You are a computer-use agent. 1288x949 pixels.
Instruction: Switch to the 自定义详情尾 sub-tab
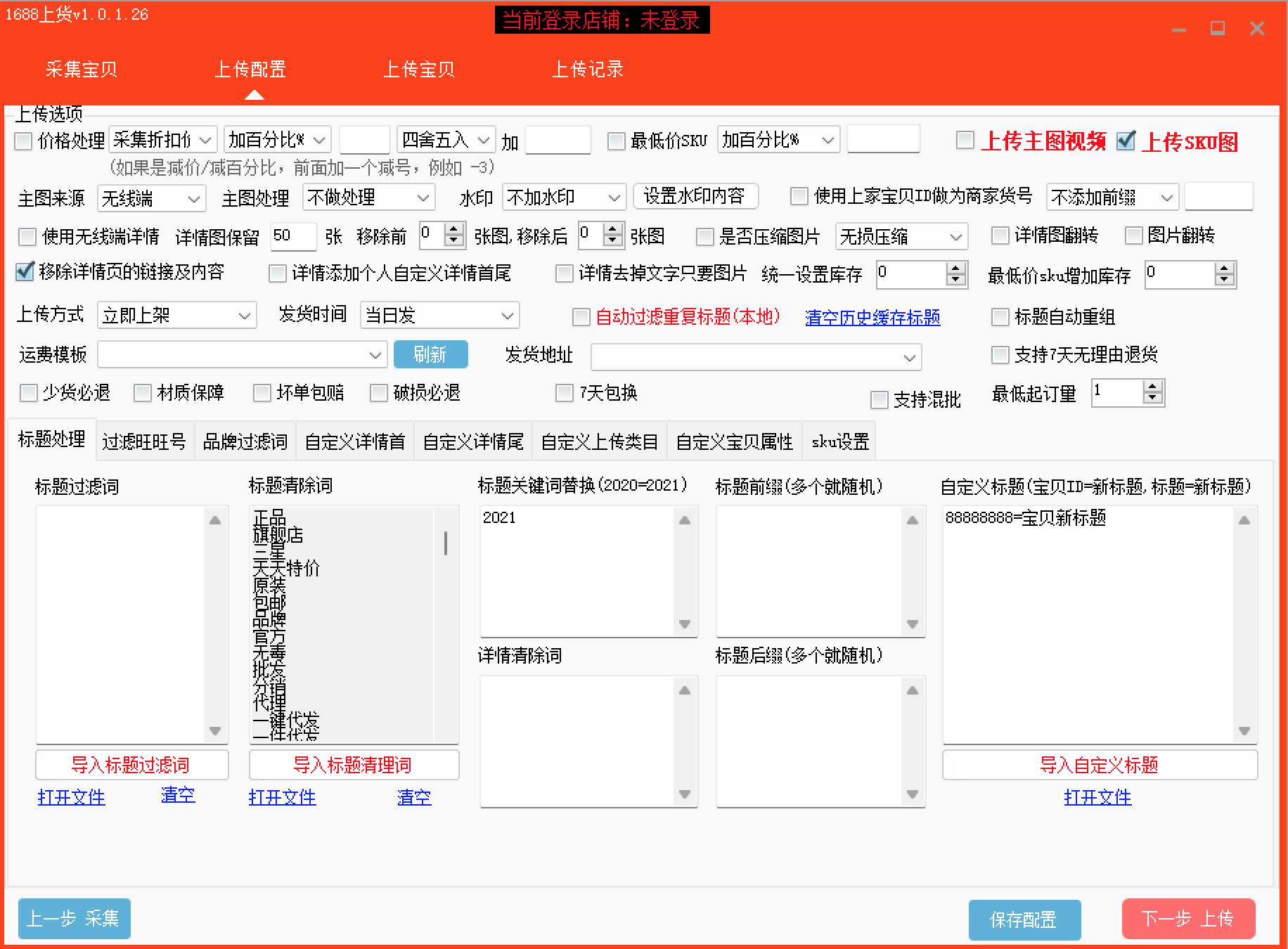pos(473,441)
